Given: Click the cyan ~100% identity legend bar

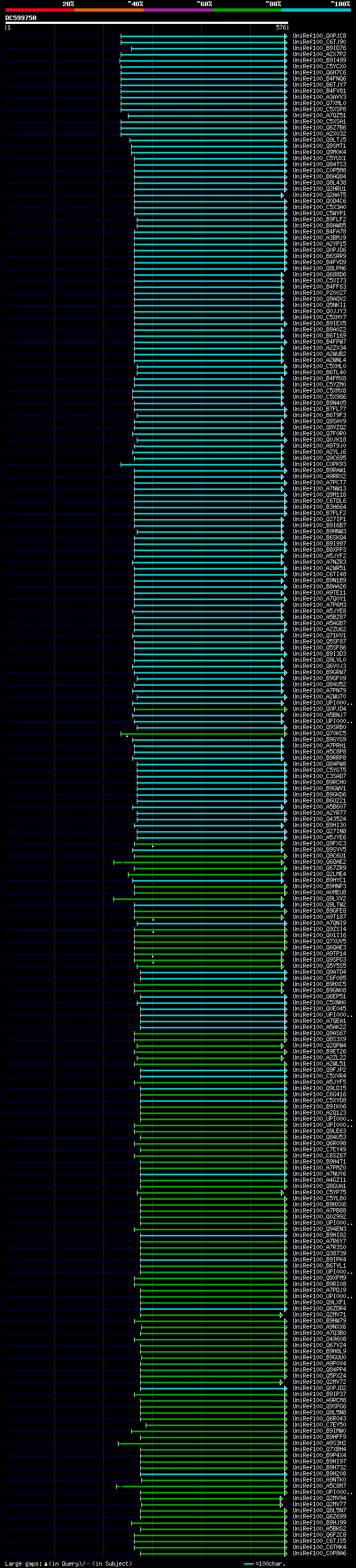Looking at the screenshot, I should 316,10.
